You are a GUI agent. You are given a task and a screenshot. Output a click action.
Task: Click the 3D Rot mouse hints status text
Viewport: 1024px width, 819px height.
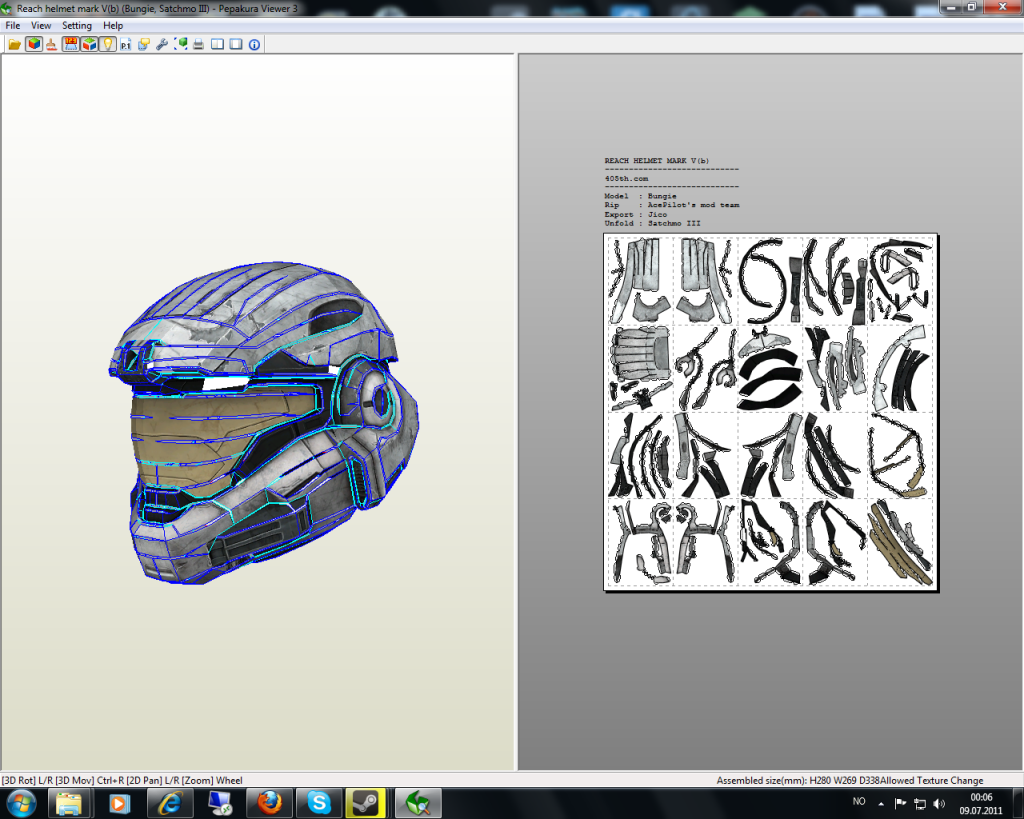pos(121,780)
